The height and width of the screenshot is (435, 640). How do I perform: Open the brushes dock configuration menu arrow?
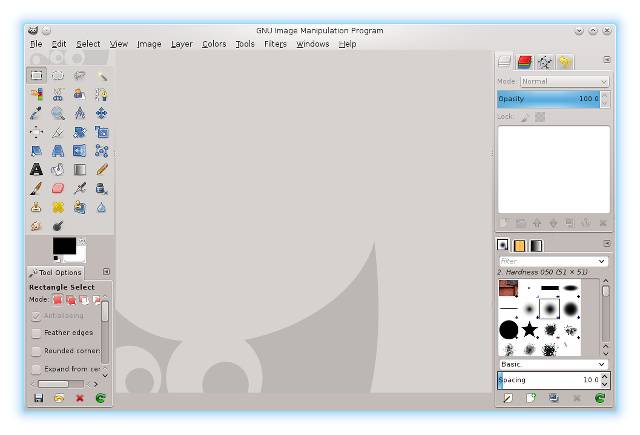tap(607, 244)
